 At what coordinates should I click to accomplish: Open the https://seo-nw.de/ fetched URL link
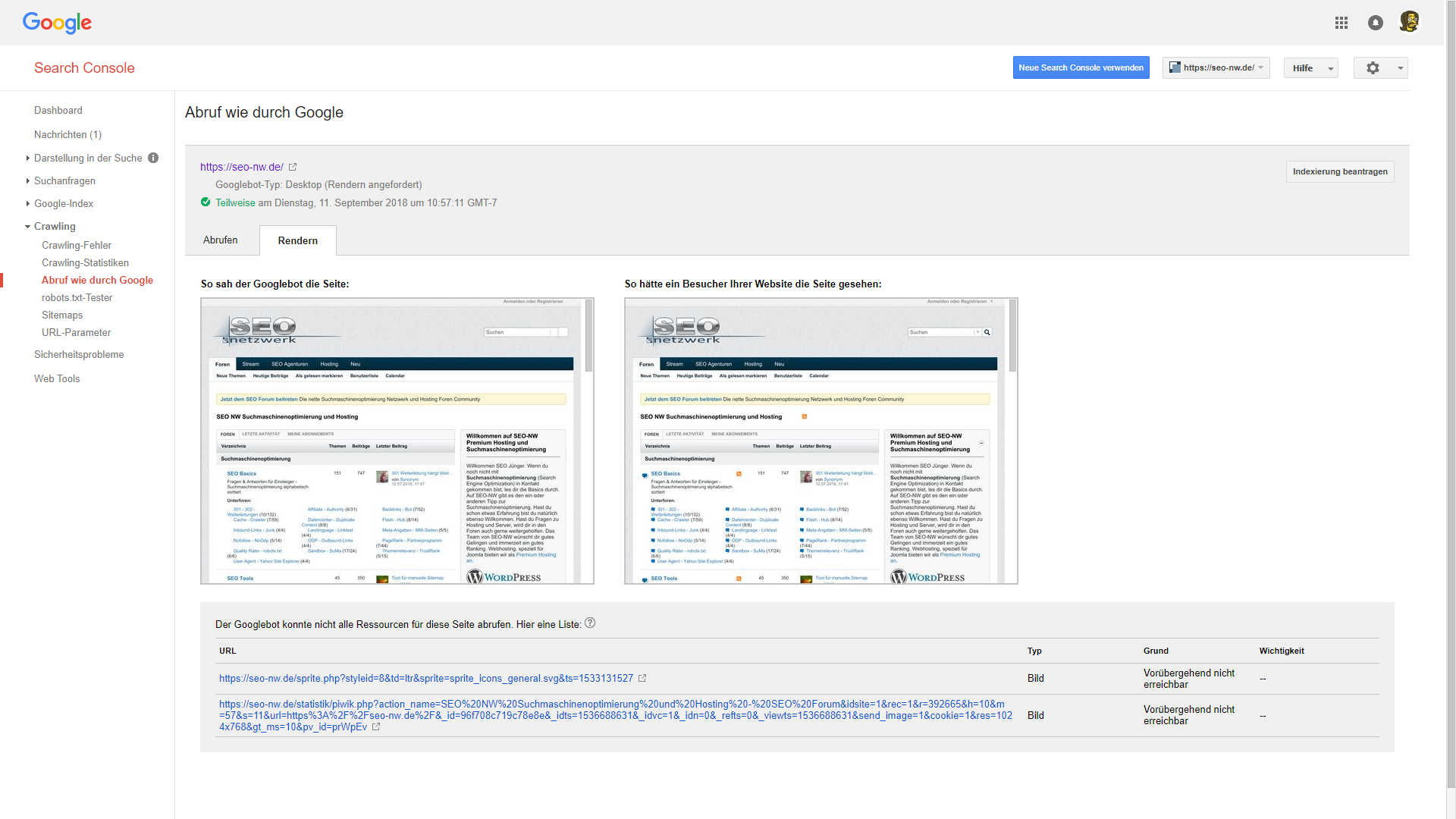tap(242, 167)
